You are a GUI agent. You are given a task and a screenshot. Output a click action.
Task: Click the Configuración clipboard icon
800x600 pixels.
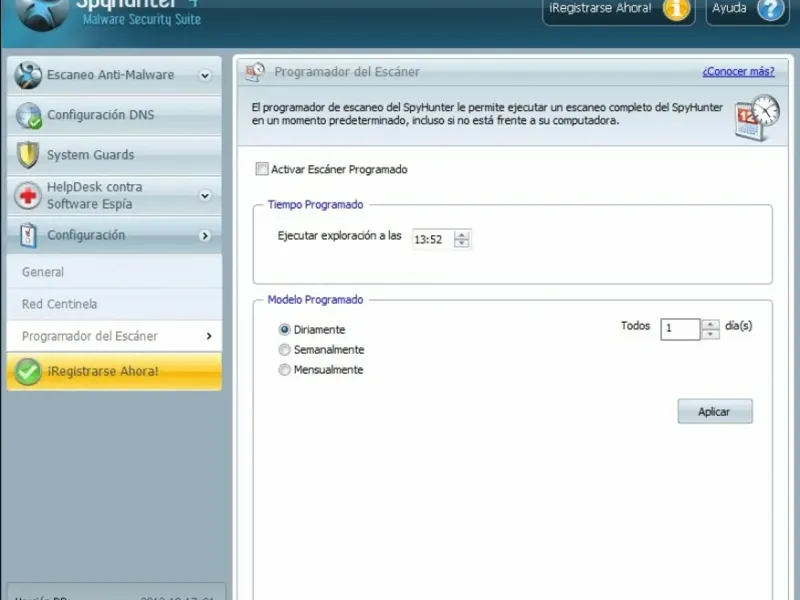[x=29, y=235]
